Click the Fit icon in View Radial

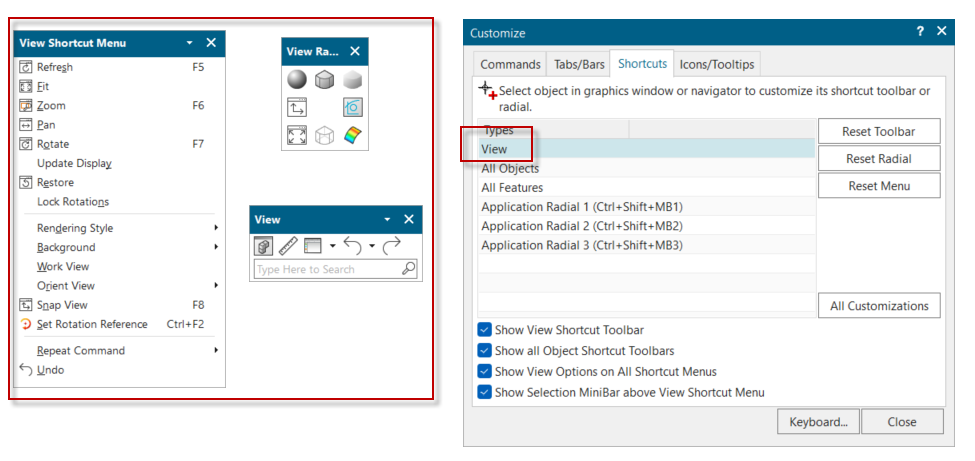(297, 135)
